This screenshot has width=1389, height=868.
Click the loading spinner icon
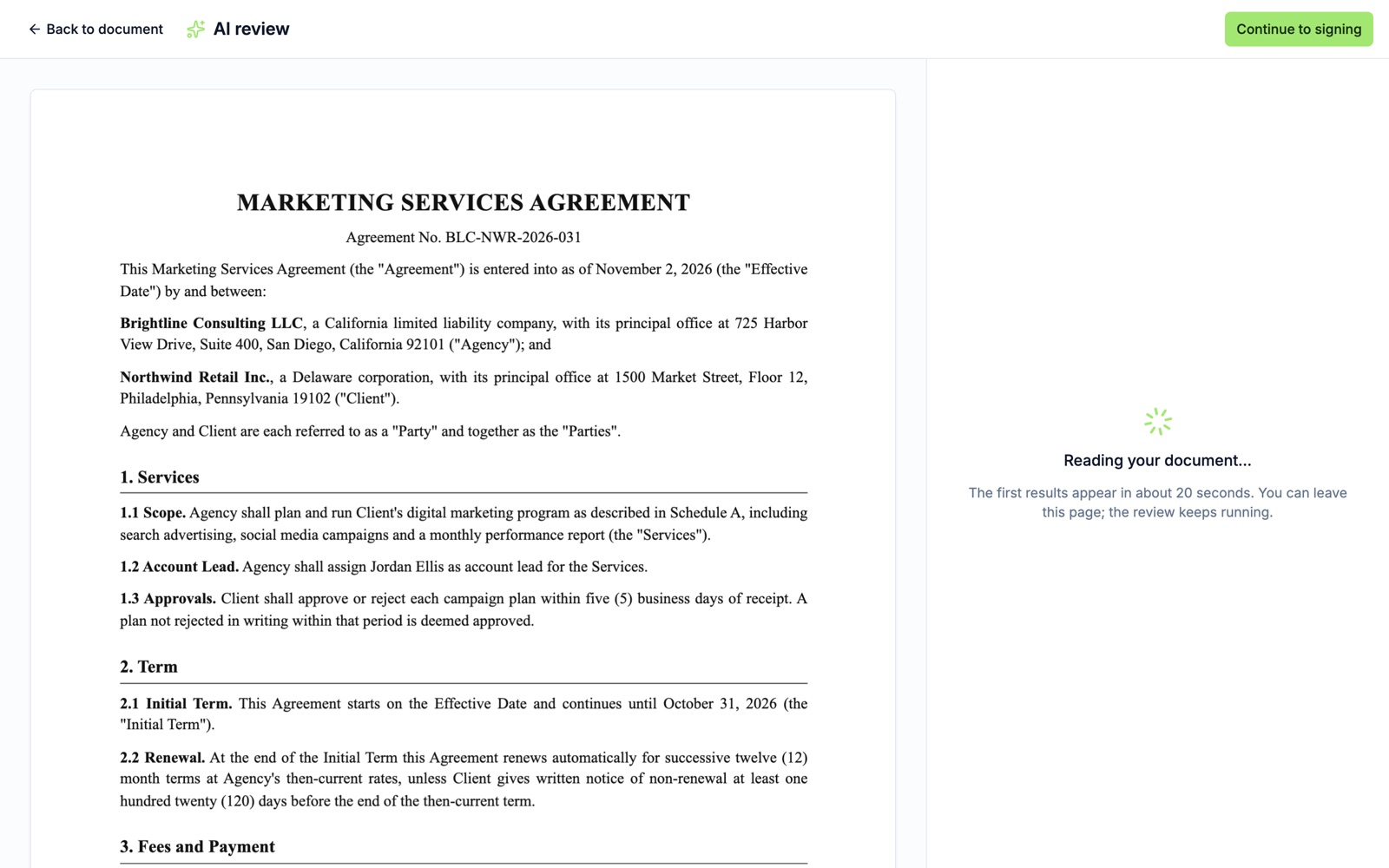point(1157,422)
